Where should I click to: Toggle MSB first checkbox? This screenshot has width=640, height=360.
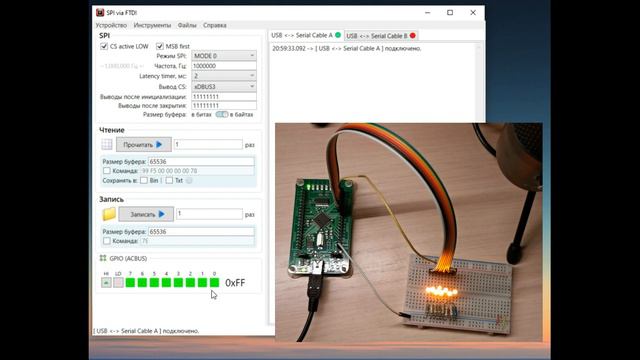160,46
